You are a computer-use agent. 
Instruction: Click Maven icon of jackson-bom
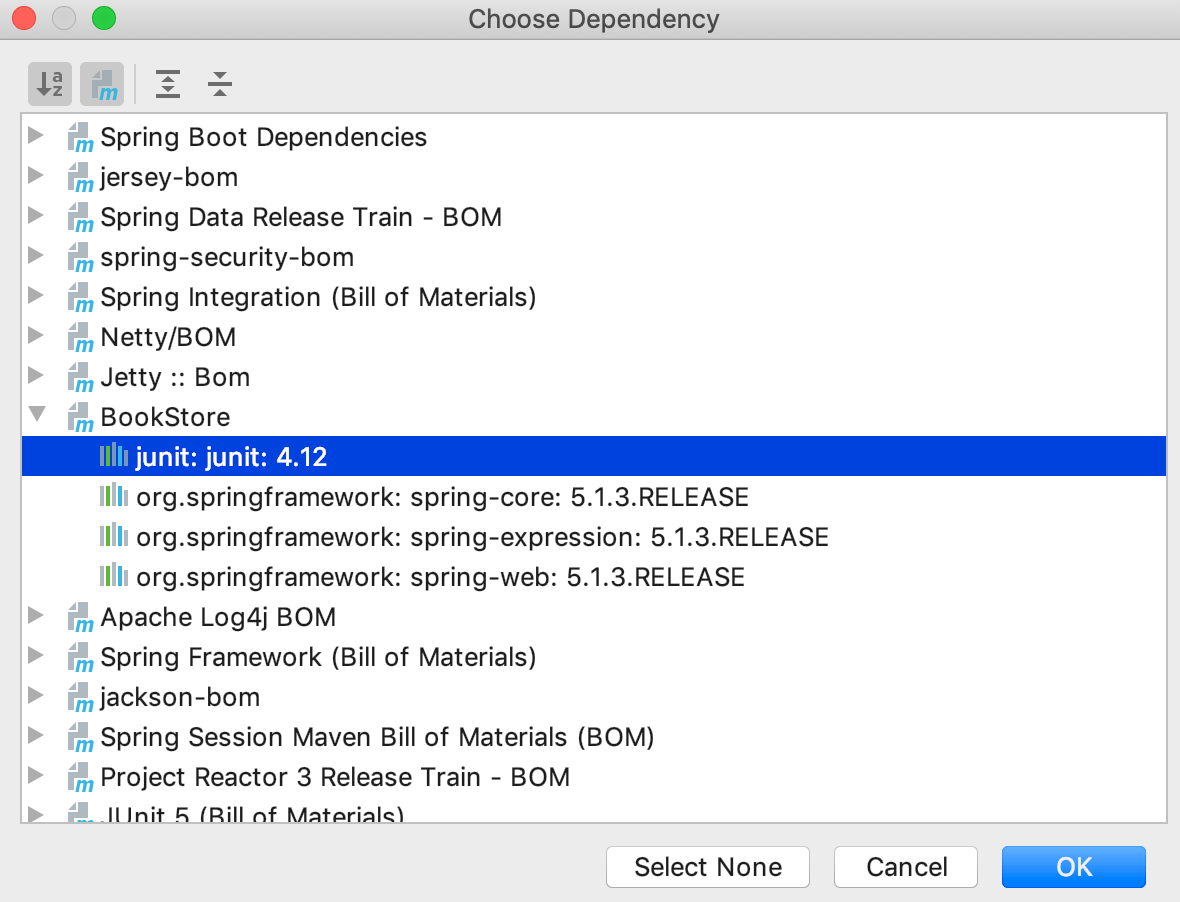pyautogui.click(x=80, y=697)
